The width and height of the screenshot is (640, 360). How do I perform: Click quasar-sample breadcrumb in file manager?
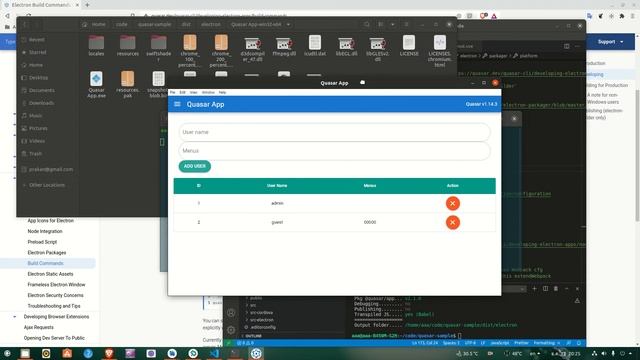click(154, 24)
